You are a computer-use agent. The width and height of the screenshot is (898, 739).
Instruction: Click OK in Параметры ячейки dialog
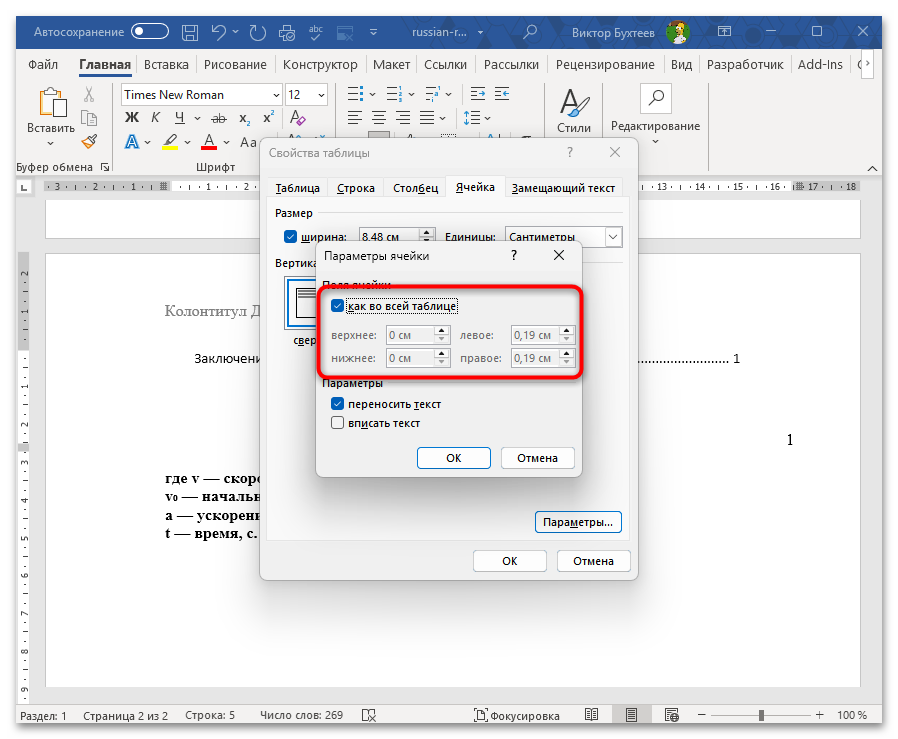pos(454,458)
